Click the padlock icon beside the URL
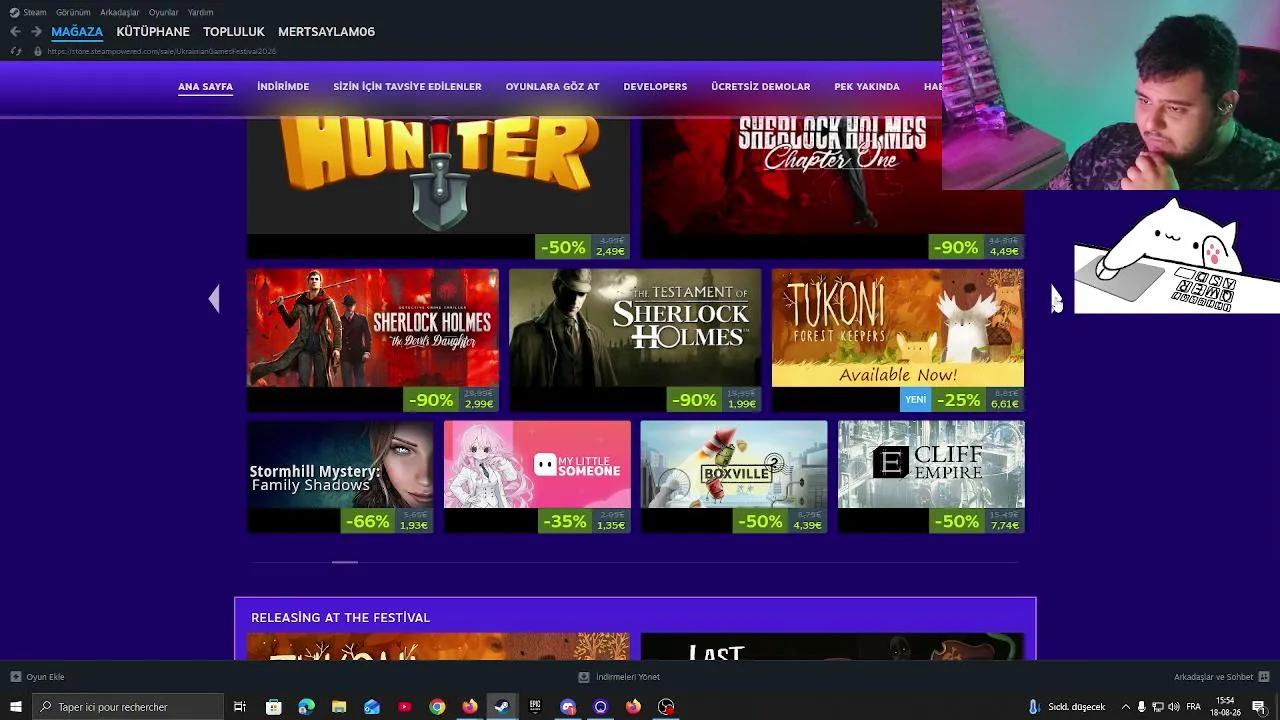This screenshot has width=1280, height=720. [38, 51]
